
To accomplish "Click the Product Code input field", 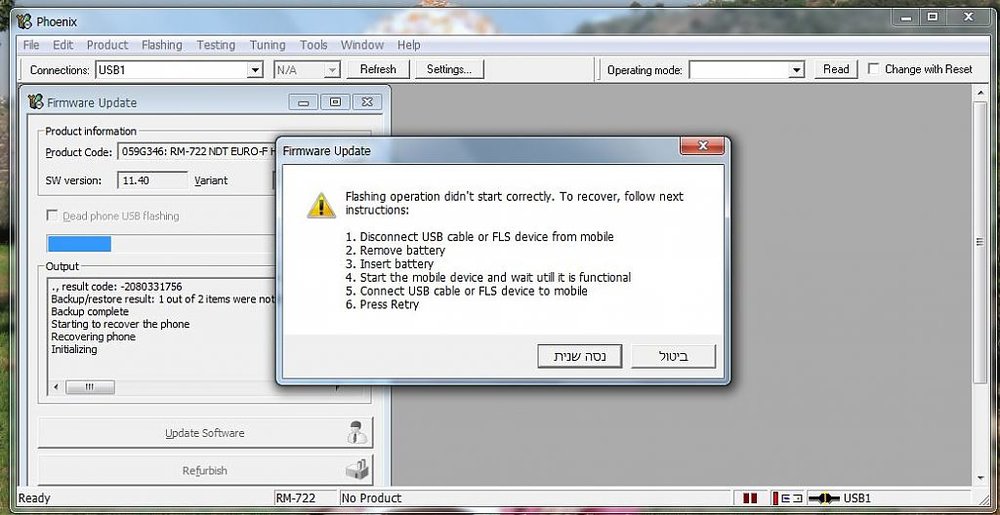I will [198, 152].
